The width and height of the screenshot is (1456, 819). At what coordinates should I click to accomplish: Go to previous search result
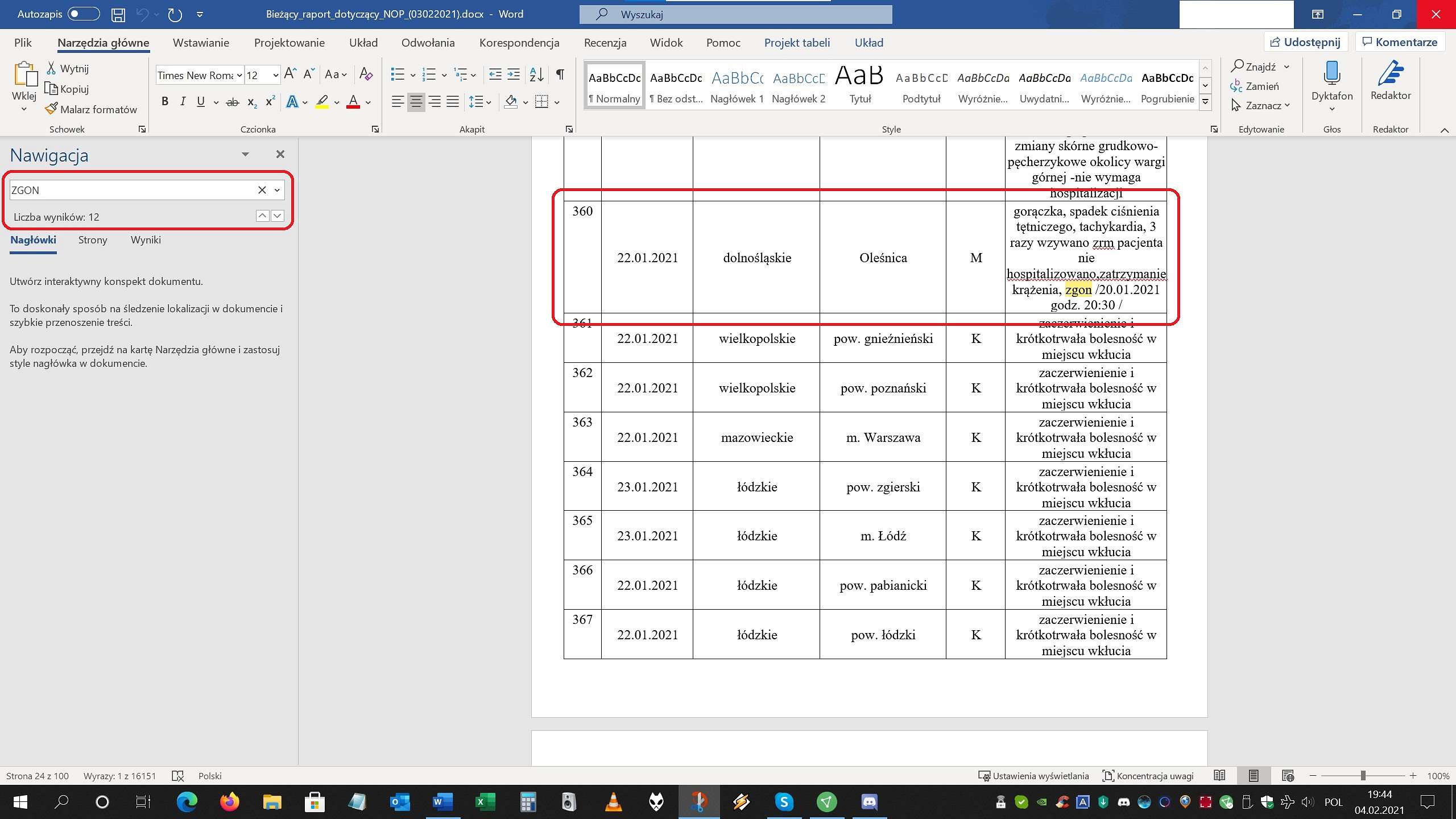[262, 216]
